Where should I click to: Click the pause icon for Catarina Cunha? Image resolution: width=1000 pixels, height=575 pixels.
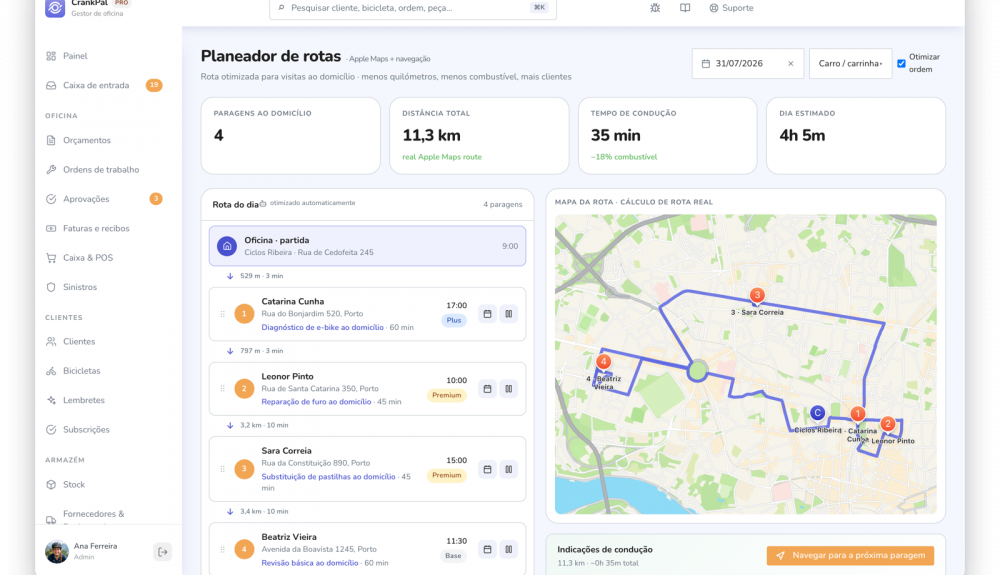coord(508,314)
